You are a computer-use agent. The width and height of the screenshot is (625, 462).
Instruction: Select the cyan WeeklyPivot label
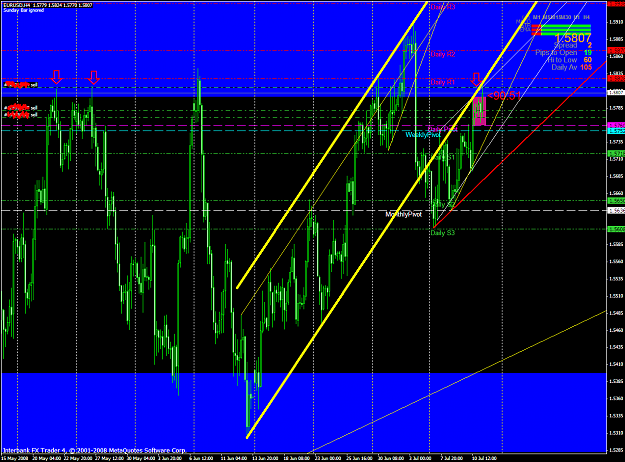[x=423, y=135]
